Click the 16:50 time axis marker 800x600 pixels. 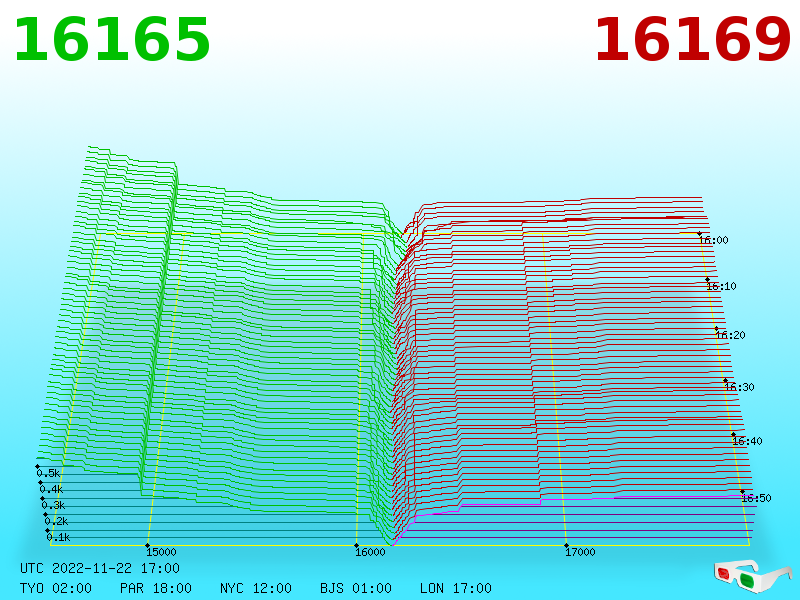point(756,498)
